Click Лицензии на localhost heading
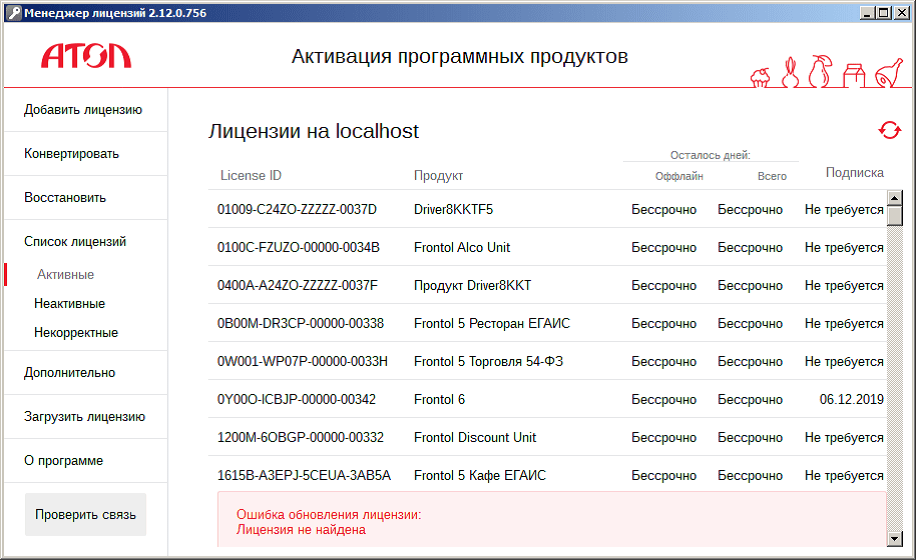Screen dimensions: 916x560 (313, 131)
